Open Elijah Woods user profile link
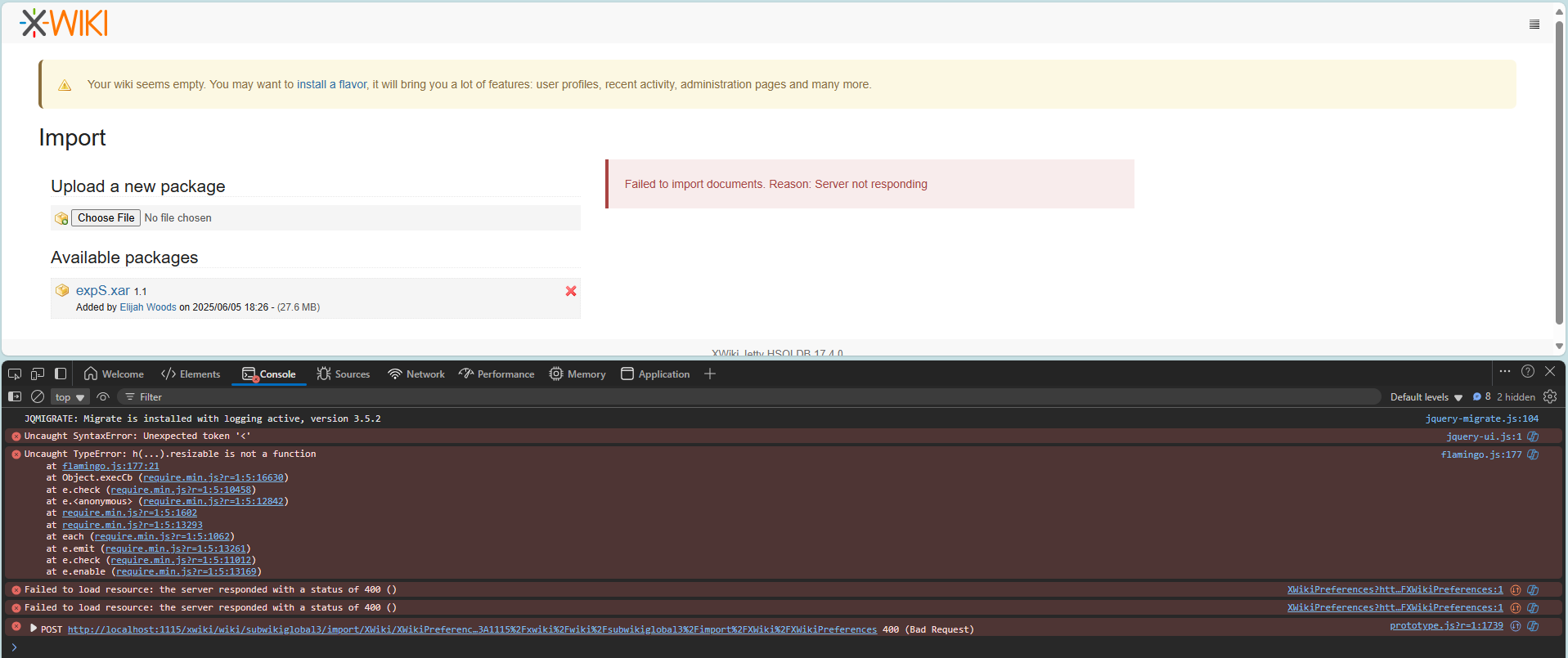 tap(148, 307)
